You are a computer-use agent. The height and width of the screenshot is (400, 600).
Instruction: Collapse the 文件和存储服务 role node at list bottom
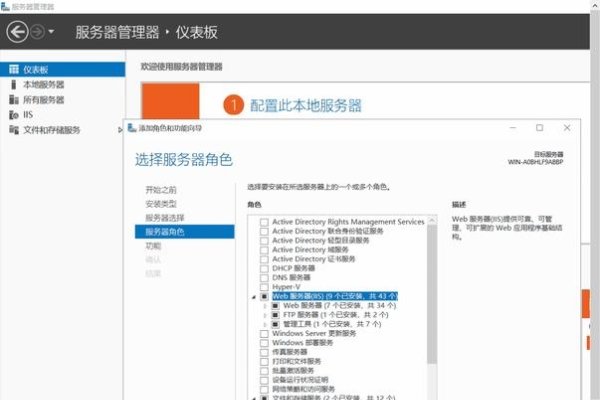(x=254, y=398)
